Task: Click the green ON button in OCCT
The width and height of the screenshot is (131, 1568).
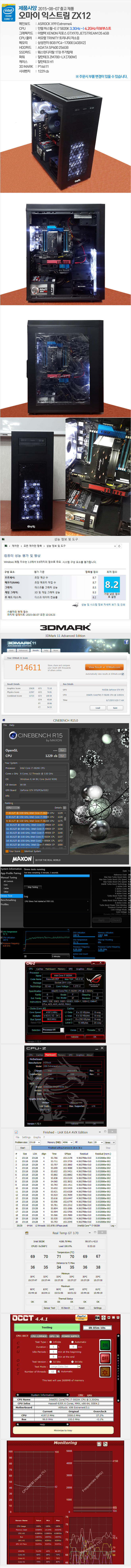Action: click(x=105, y=1345)
